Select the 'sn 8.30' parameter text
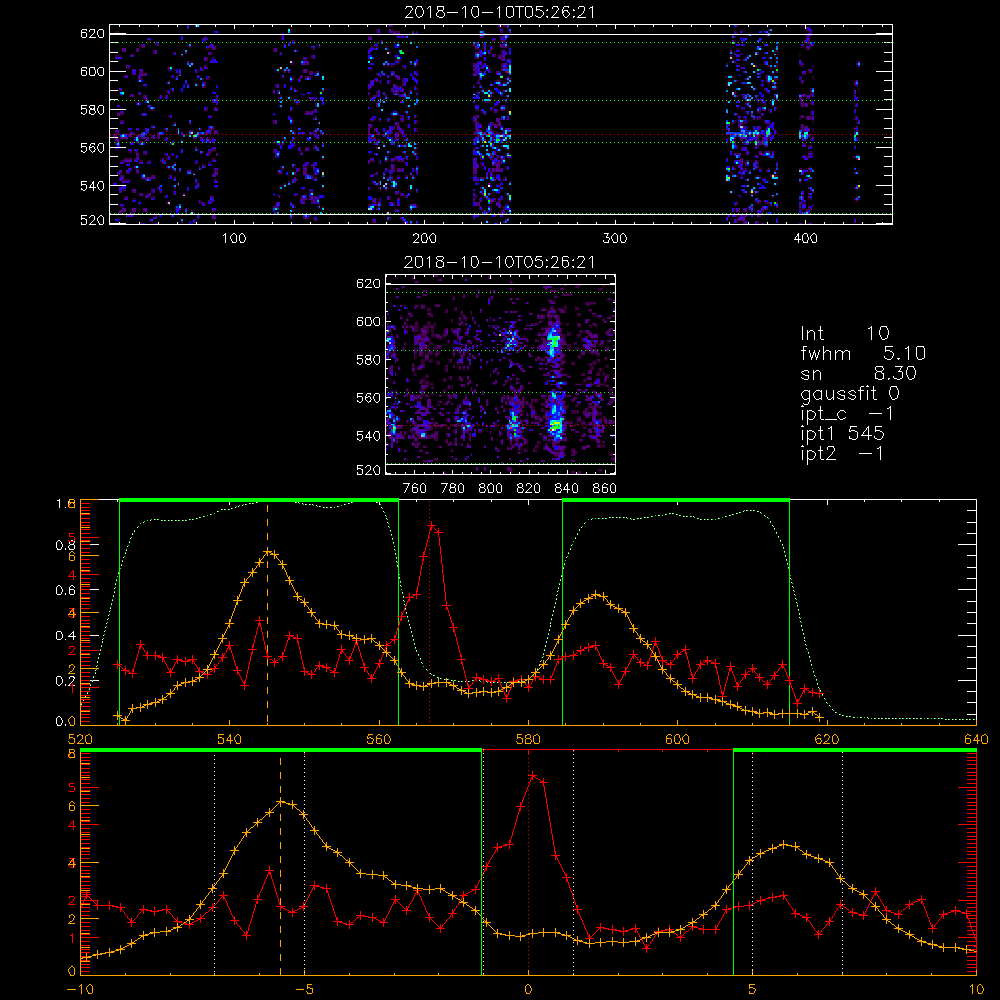The image size is (1000, 1000). coord(858,374)
